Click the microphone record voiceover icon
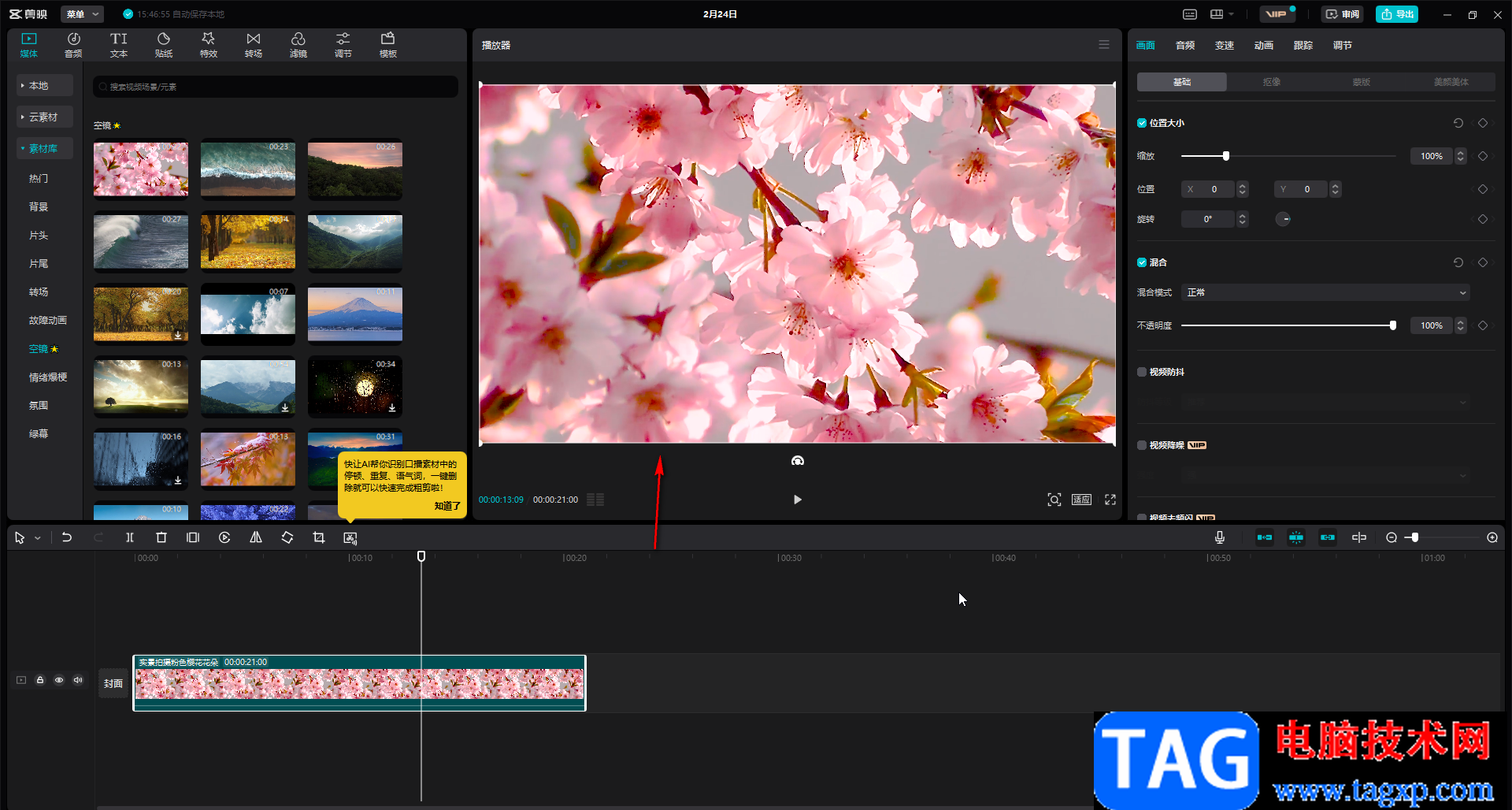Screen dimensions: 1512x810 click(1219, 537)
